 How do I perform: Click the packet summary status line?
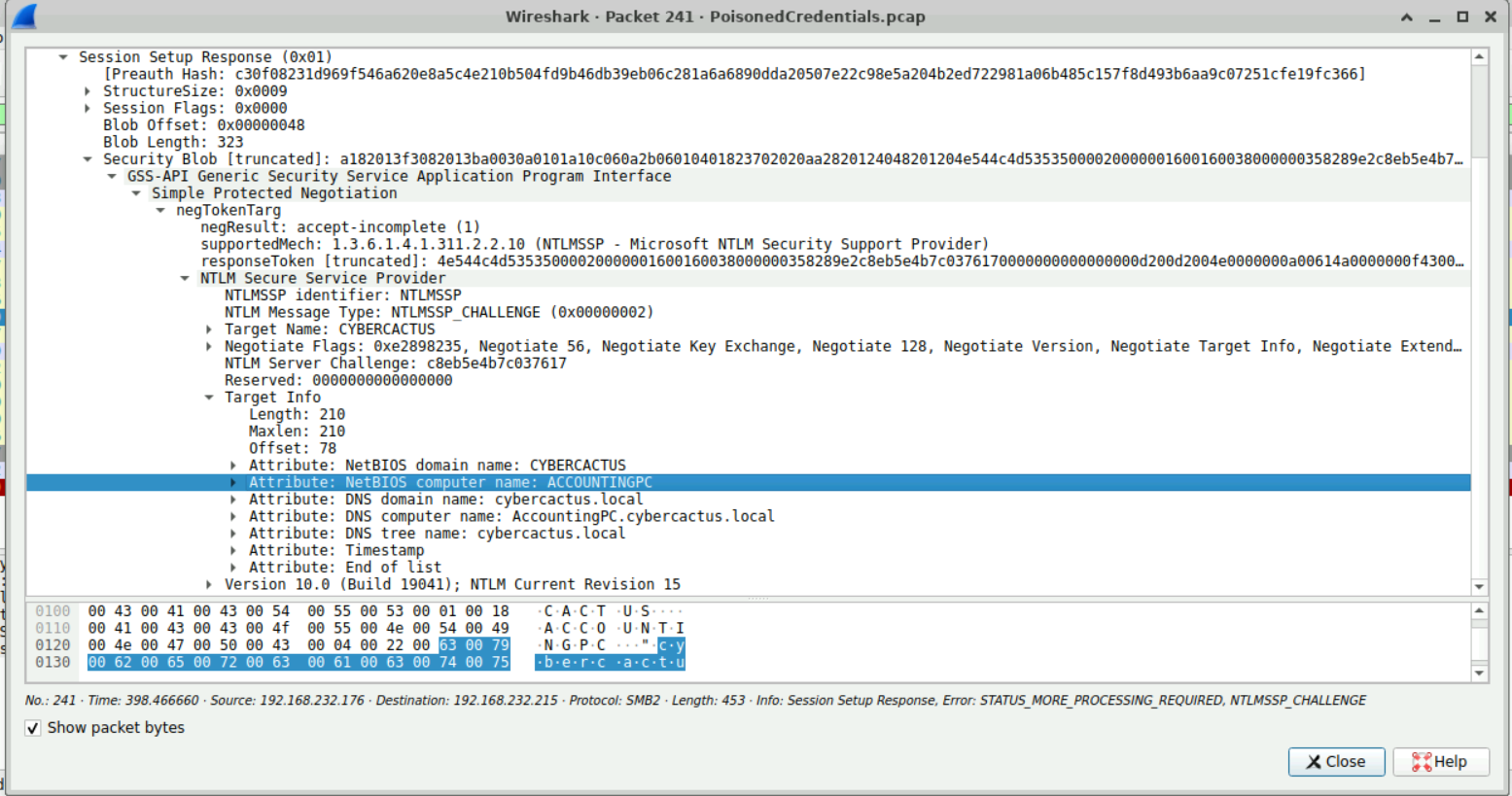pyautogui.click(x=695, y=700)
